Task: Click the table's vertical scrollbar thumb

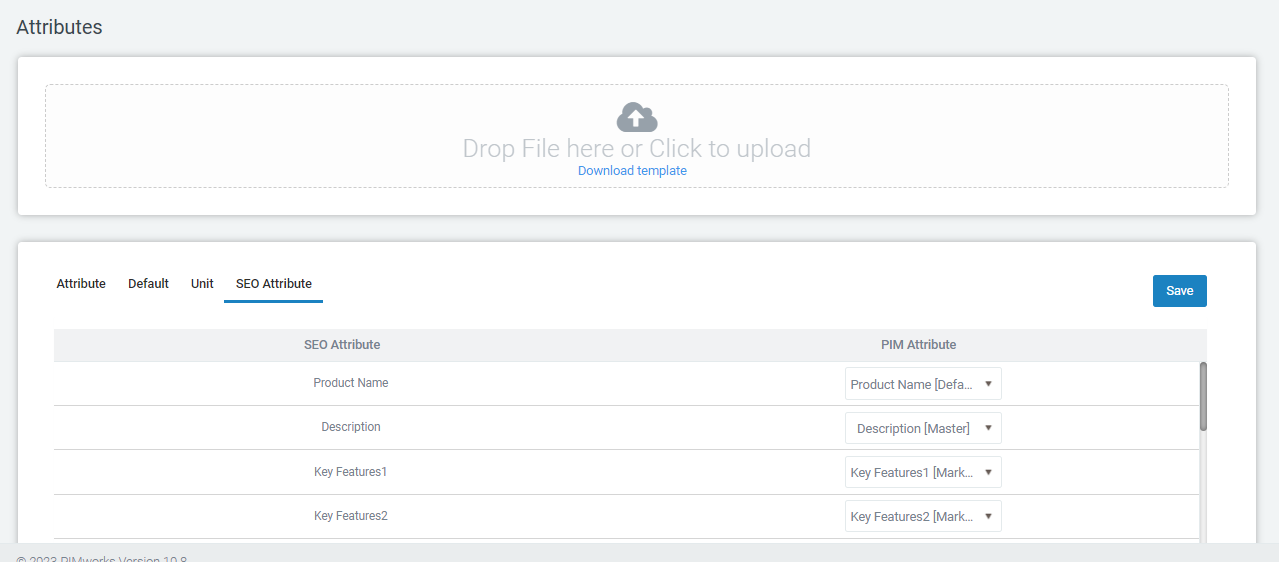Action: (x=1203, y=396)
